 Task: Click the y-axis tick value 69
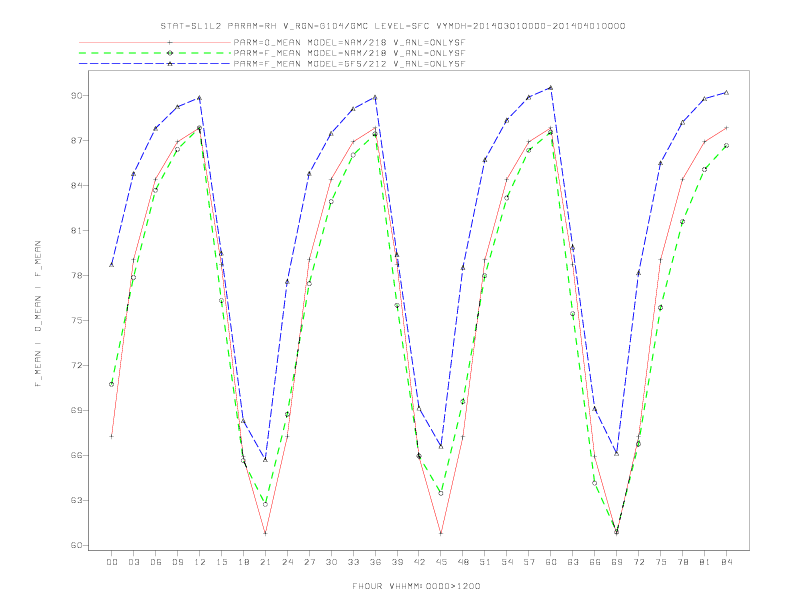[x=76, y=410]
